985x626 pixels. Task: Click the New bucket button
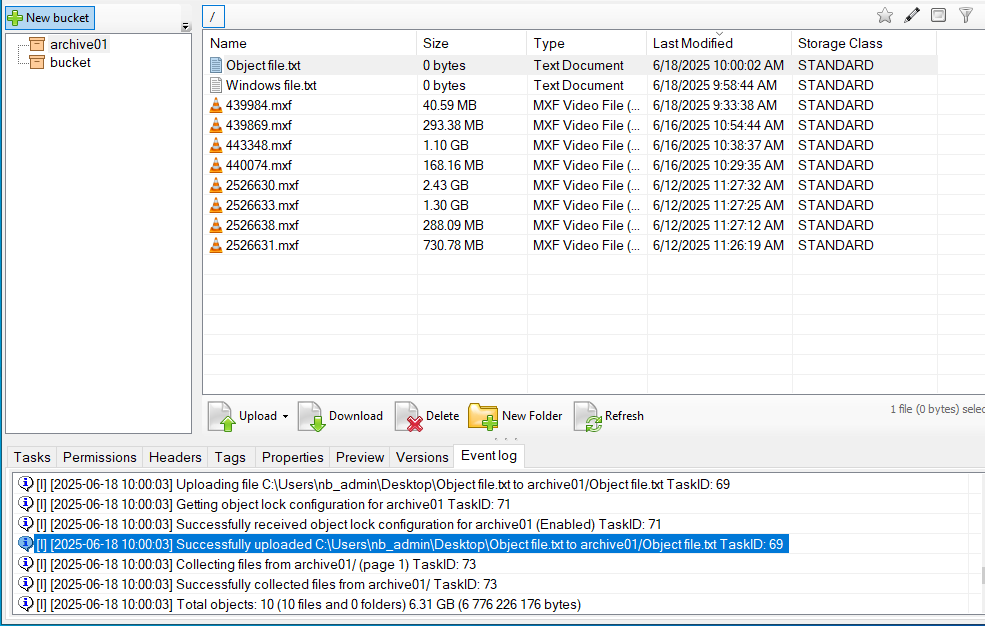pyautogui.click(x=50, y=18)
